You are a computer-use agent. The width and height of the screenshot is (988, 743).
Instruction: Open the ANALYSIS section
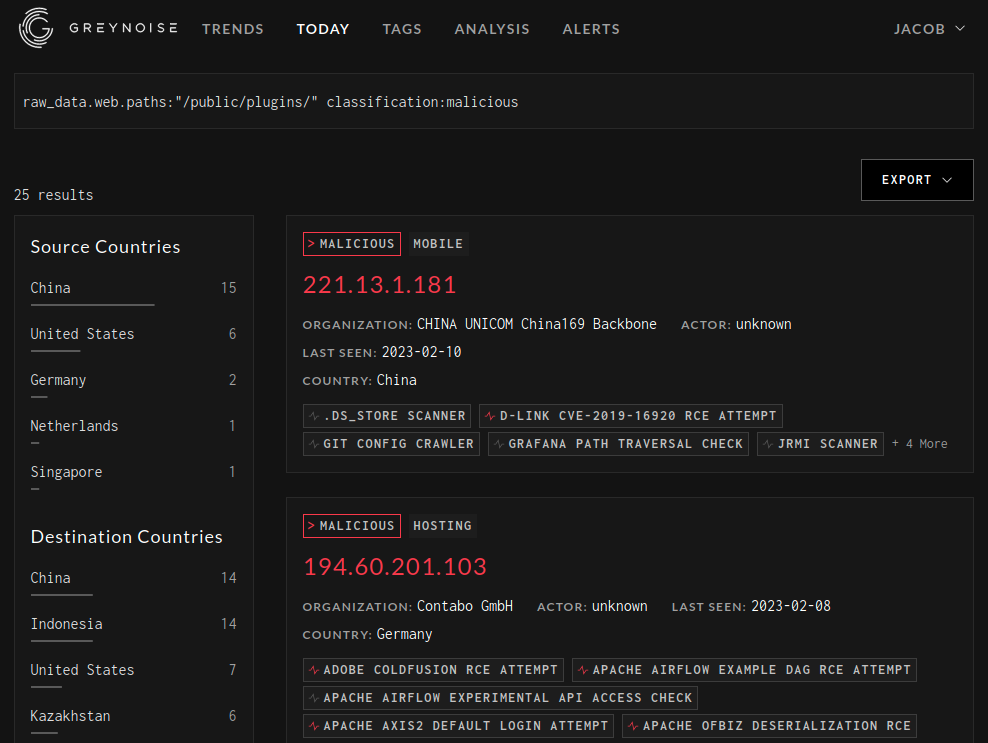tap(491, 29)
